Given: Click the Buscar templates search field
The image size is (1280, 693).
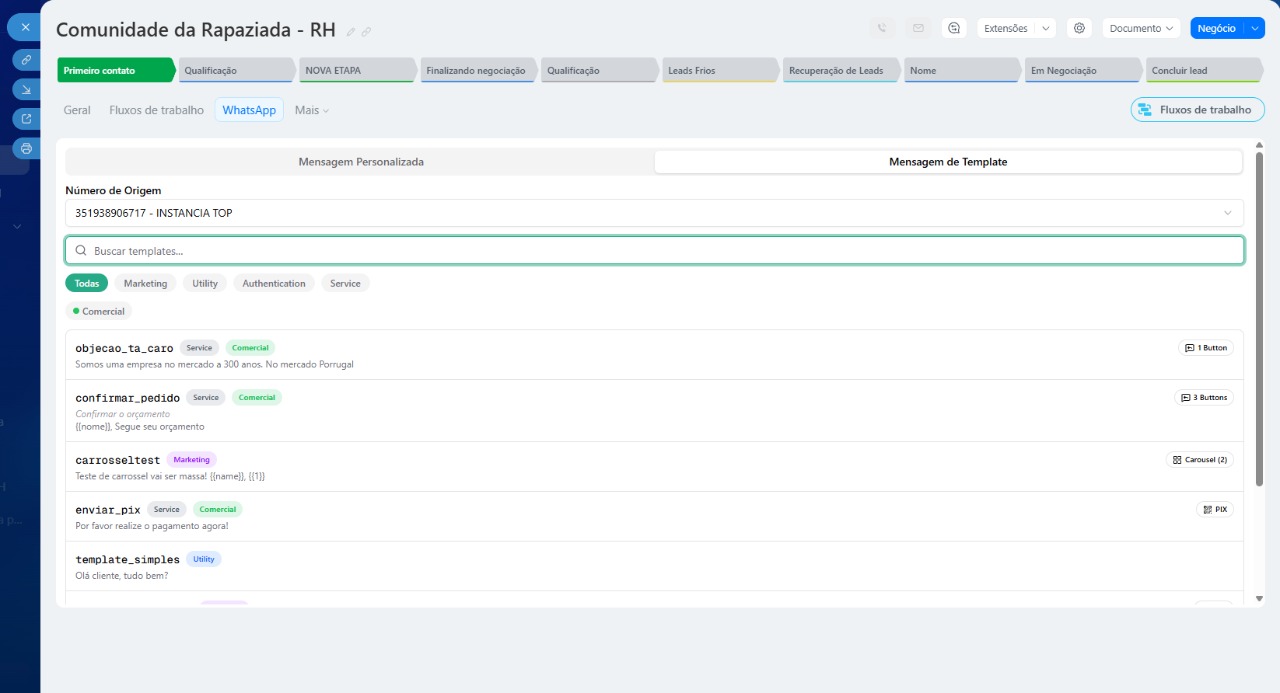Looking at the screenshot, I should pyautogui.click(x=654, y=251).
